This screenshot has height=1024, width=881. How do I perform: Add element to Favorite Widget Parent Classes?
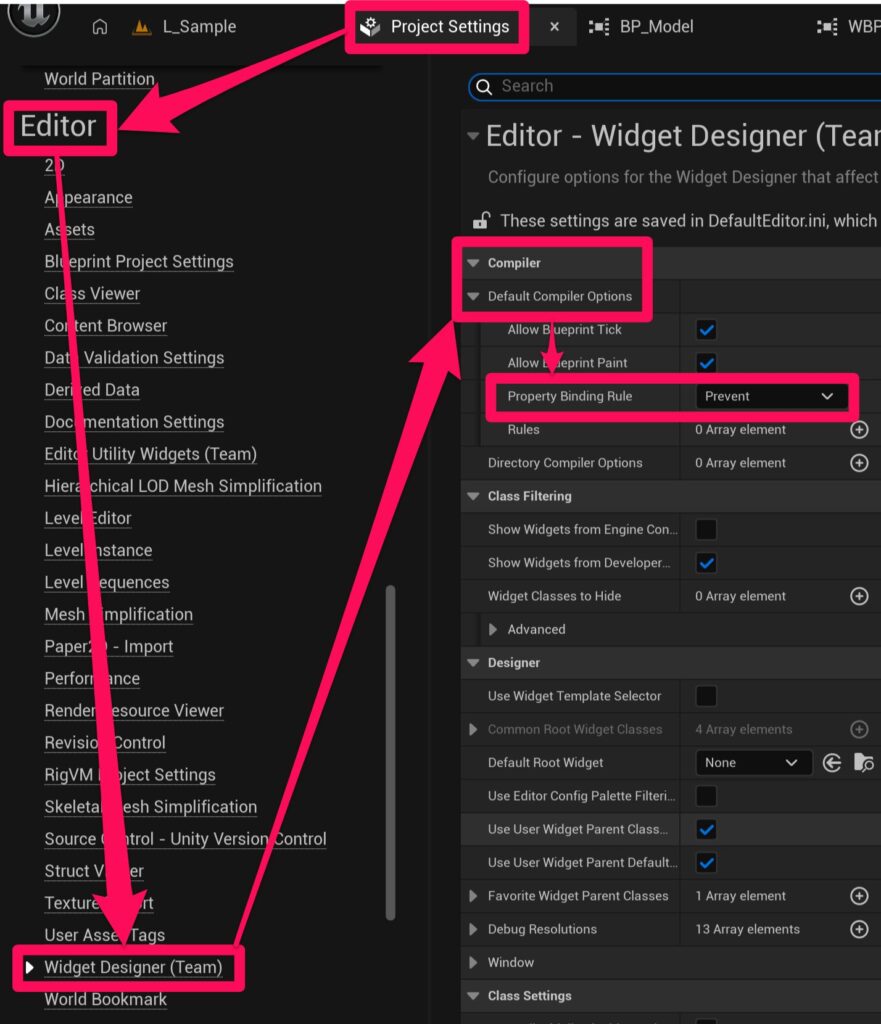coord(858,896)
